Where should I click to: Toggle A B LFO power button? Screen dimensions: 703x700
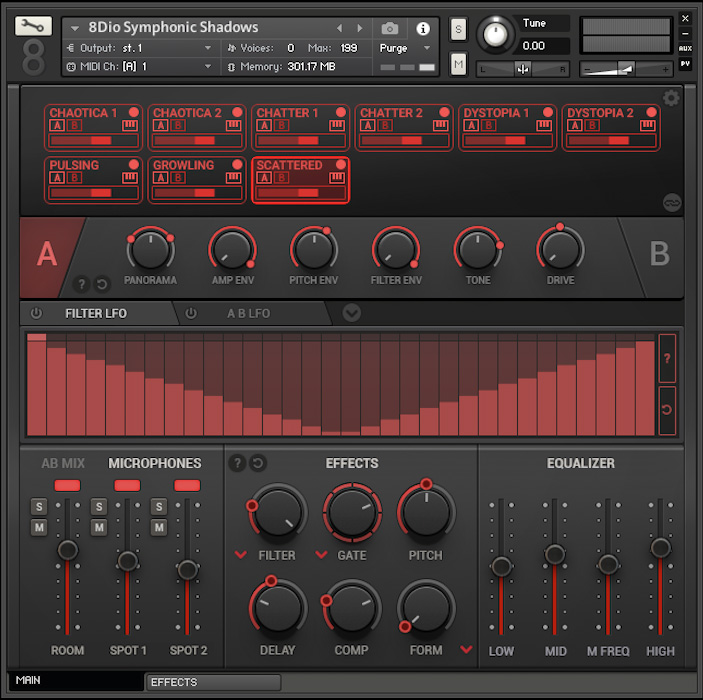[191, 313]
